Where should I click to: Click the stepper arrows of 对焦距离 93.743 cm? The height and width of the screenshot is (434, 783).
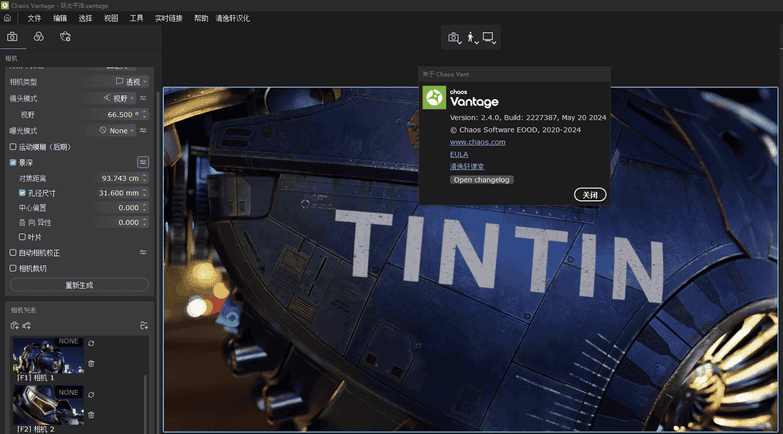coord(145,178)
